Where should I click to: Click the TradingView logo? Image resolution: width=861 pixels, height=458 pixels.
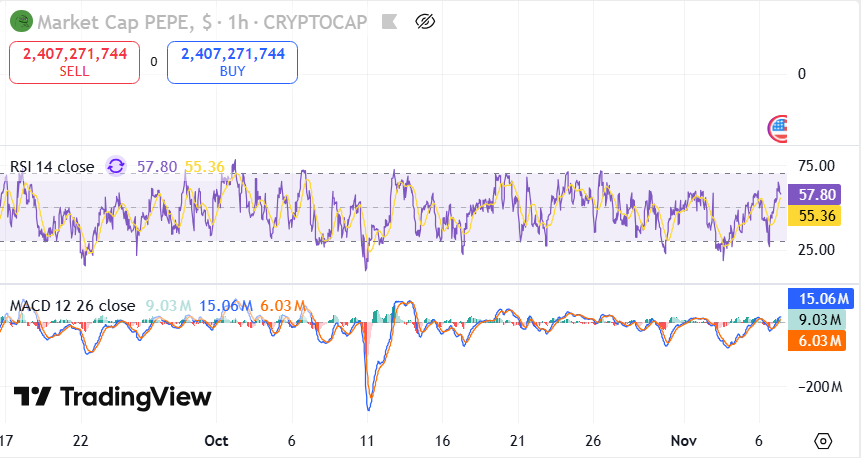(x=112, y=397)
